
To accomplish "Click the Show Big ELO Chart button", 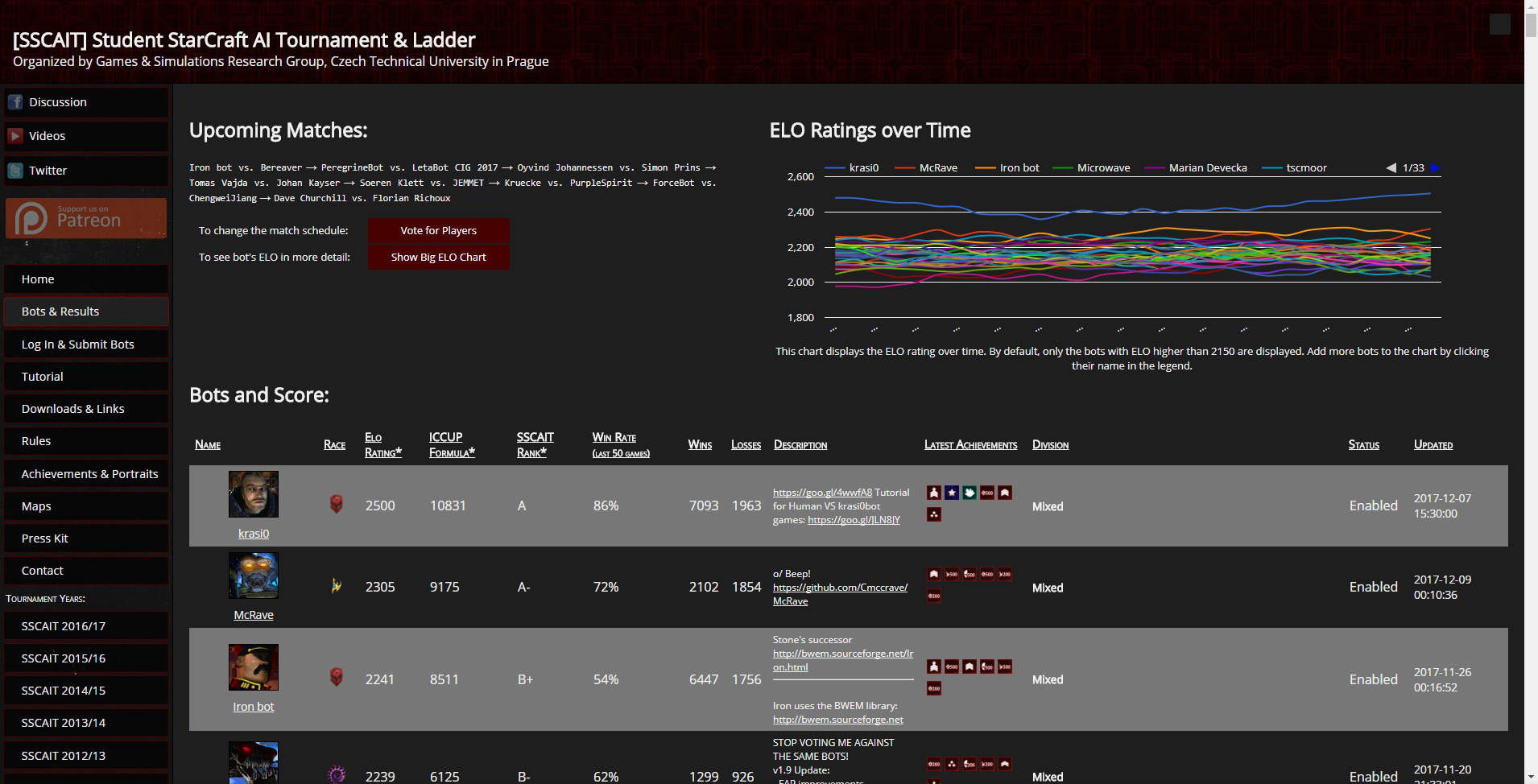I will pos(438,258).
